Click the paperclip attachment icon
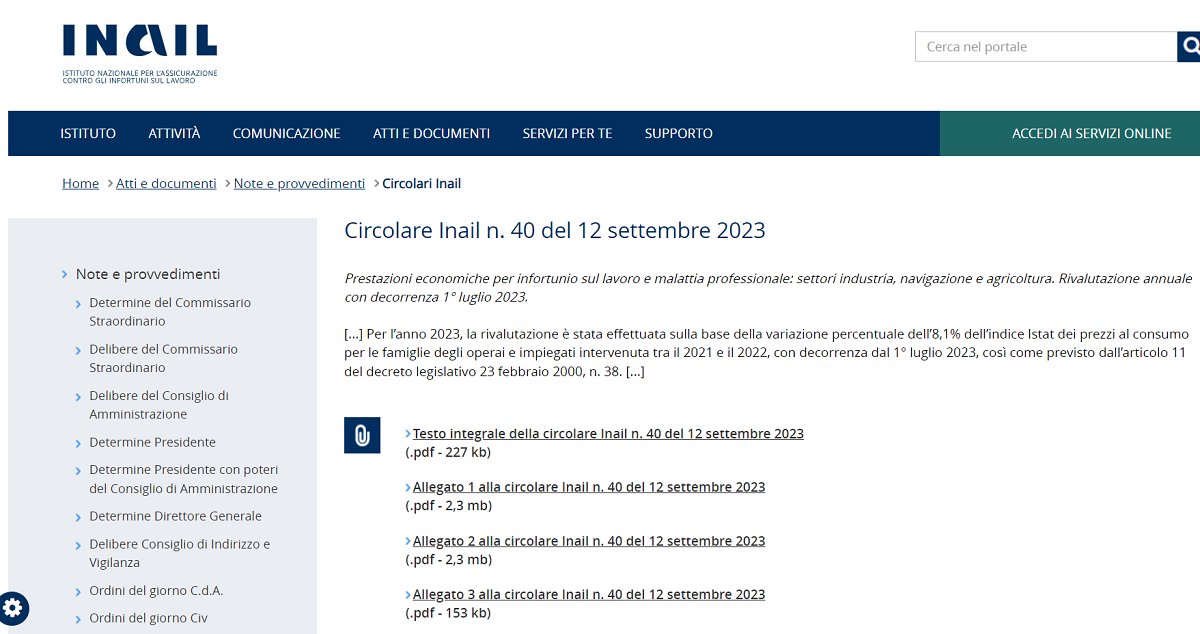This screenshot has height=634, width=1200. click(x=362, y=435)
